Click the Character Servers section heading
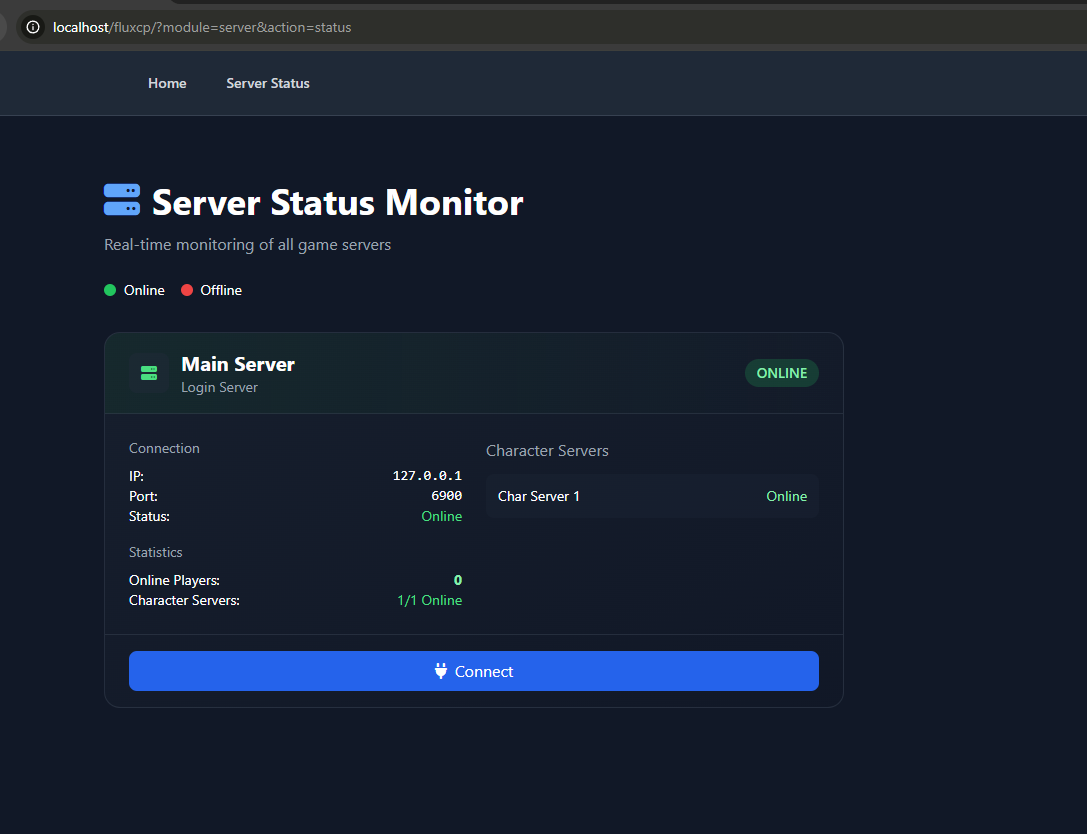1087x834 pixels. pos(547,451)
